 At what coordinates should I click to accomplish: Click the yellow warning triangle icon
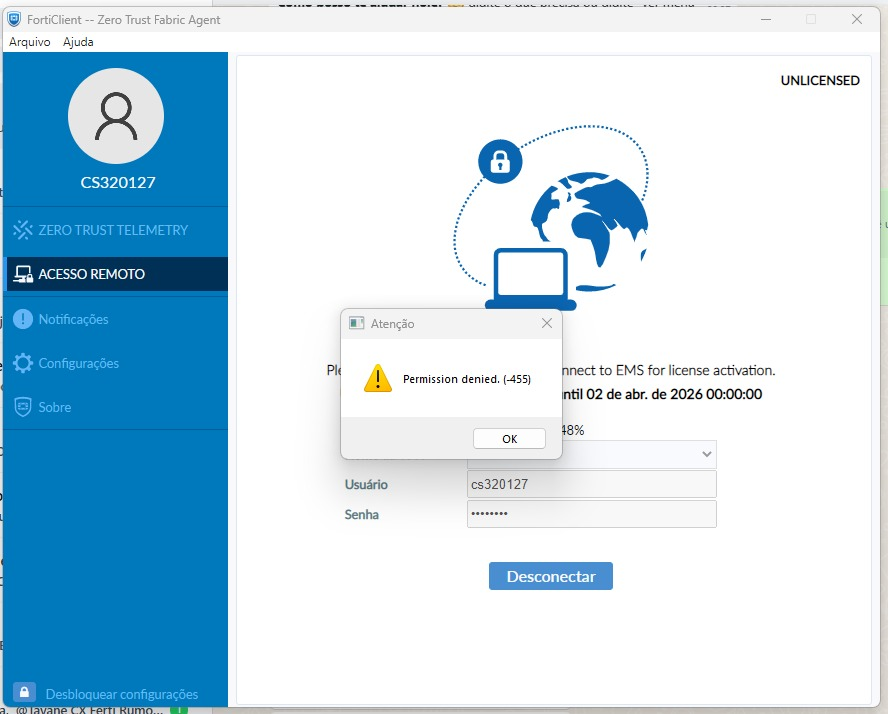378,378
